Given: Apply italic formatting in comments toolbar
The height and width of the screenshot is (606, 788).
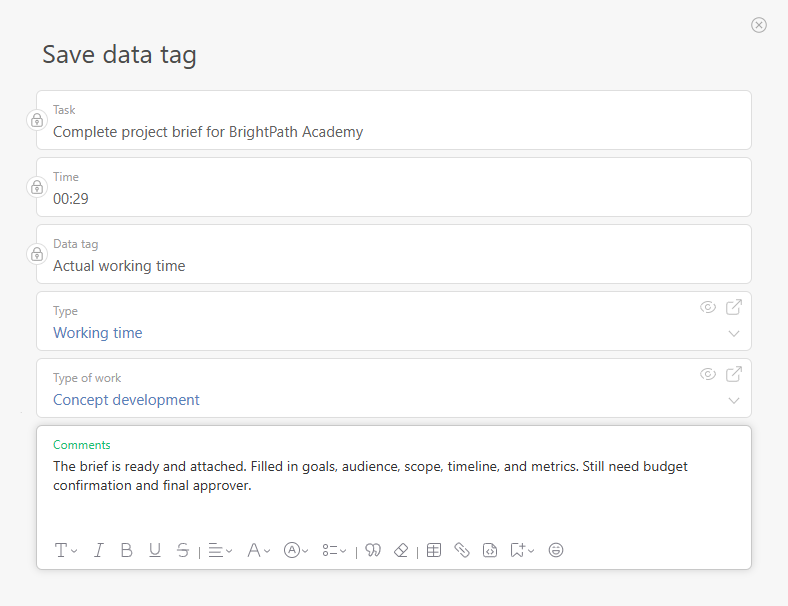Looking at the screenshot, I should point(99,550).
